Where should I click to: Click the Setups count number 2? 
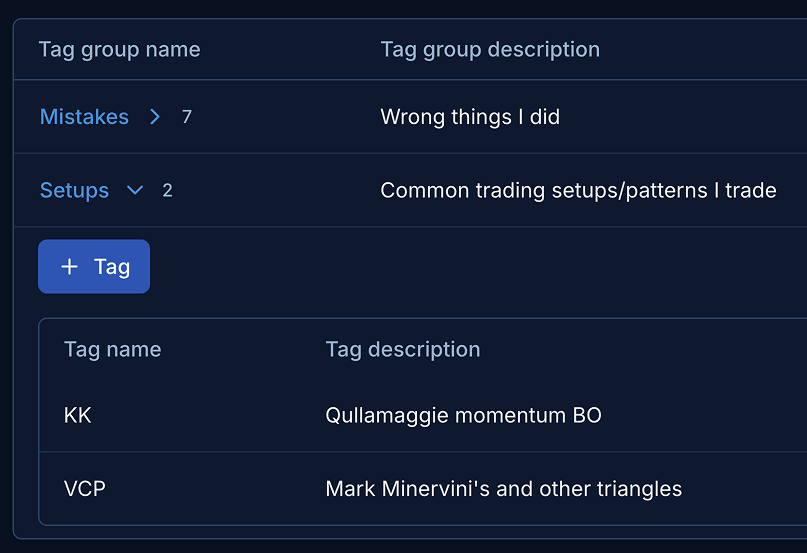(x=167, y=191)
